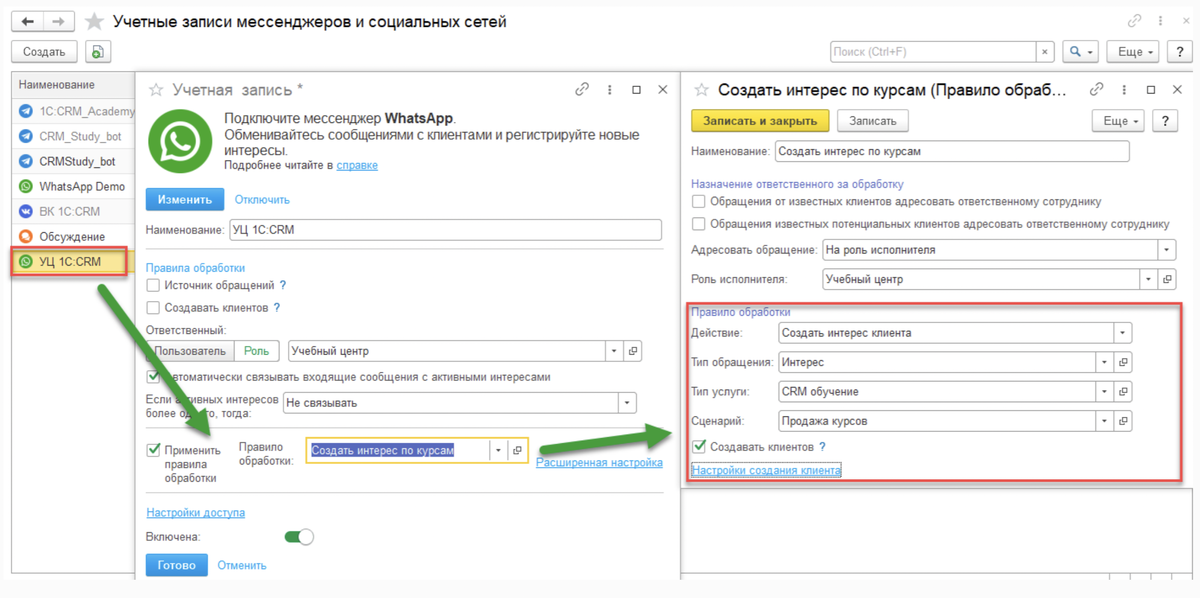Screen dimensions: 1200x598
Task: Click the Создать button
Action: pyautogui.click(x=44, y=52)
